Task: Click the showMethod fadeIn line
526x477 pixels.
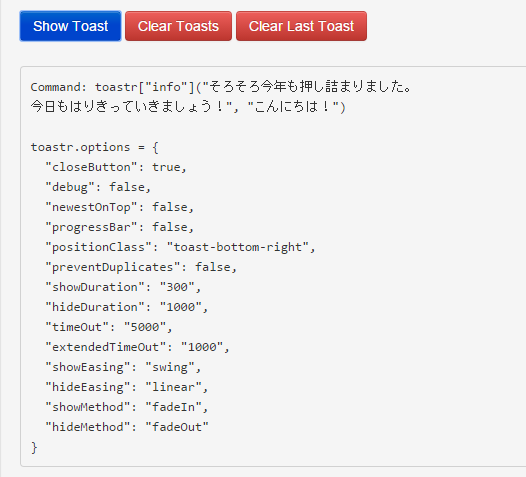Action: coord(126,407)
